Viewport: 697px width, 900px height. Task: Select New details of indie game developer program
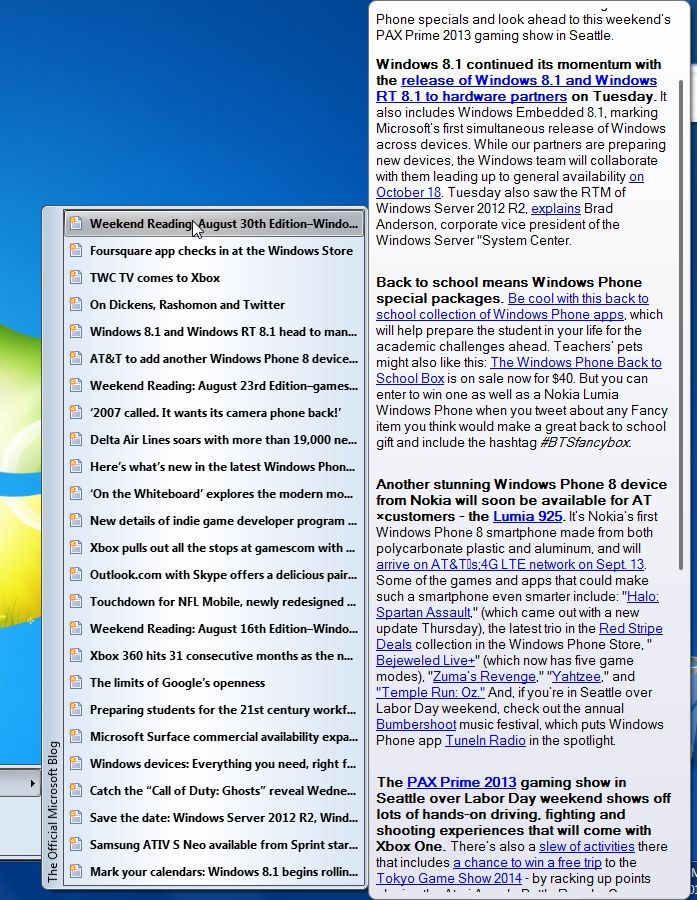pyautogui.click(x=214, y=520)
